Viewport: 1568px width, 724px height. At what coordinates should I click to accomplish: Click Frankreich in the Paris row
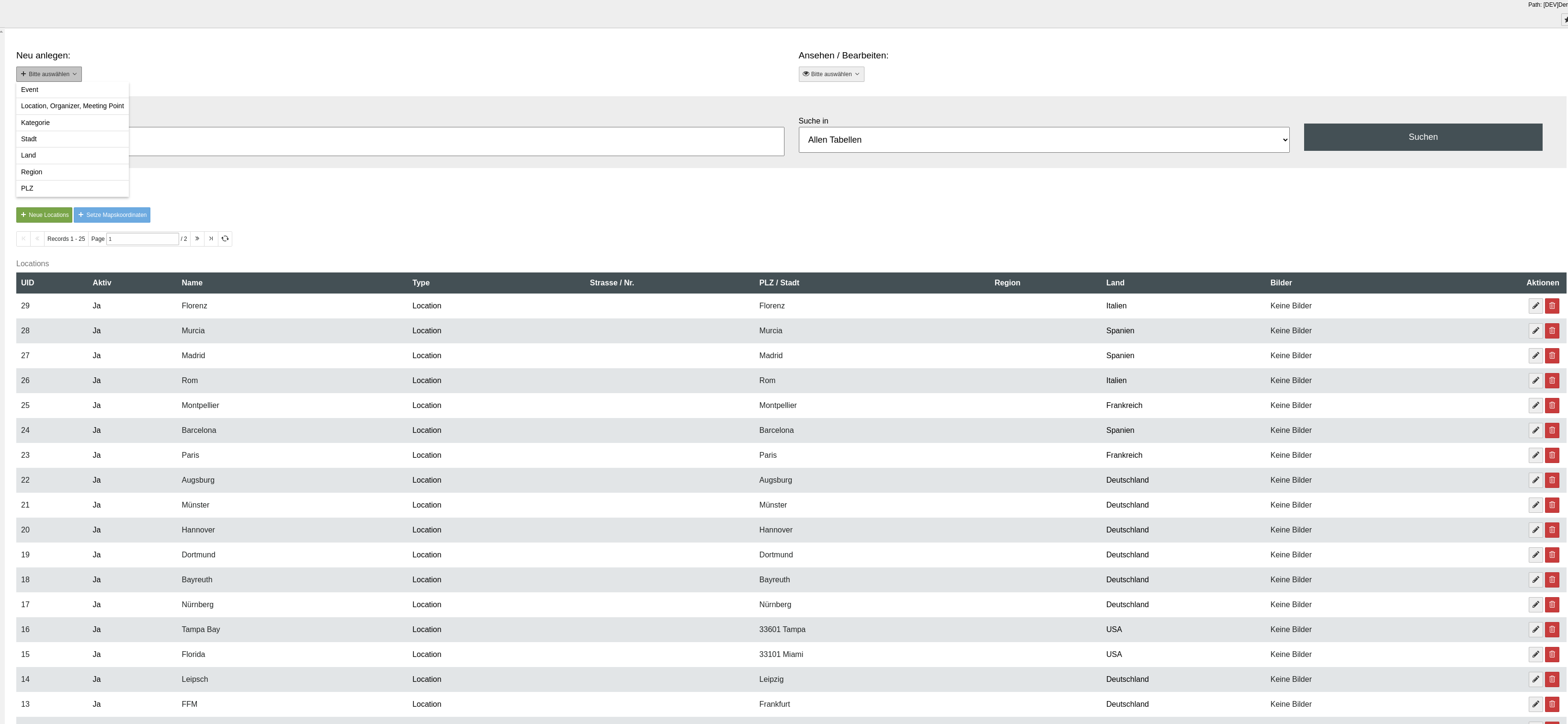[1124, 455]
